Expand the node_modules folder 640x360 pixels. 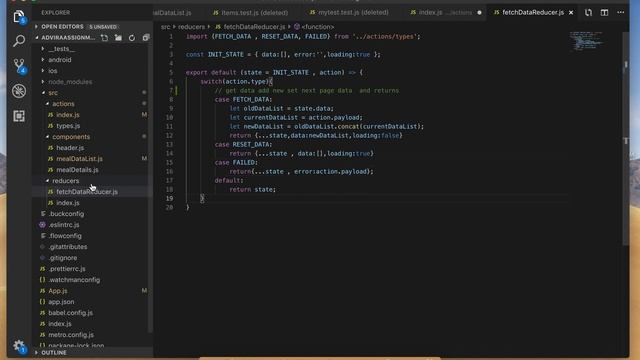(x=70, y=82)
